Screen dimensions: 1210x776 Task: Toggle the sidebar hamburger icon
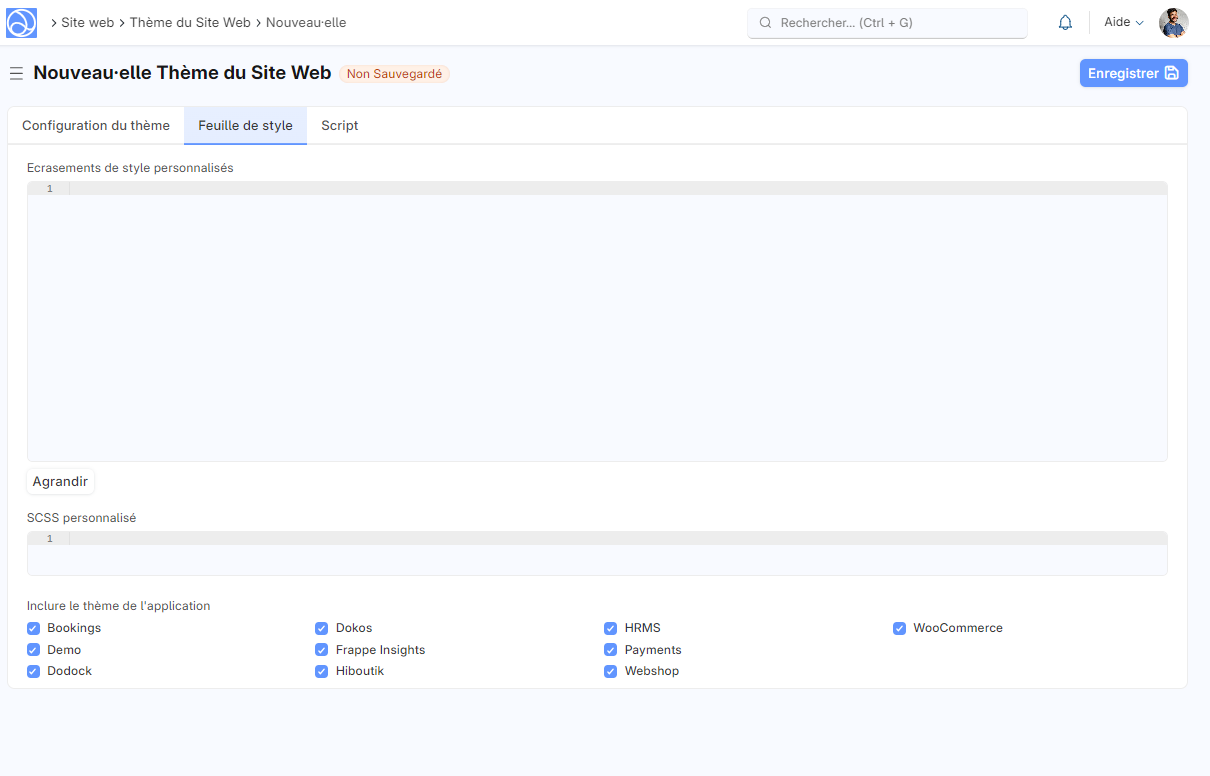pos(16,74)
